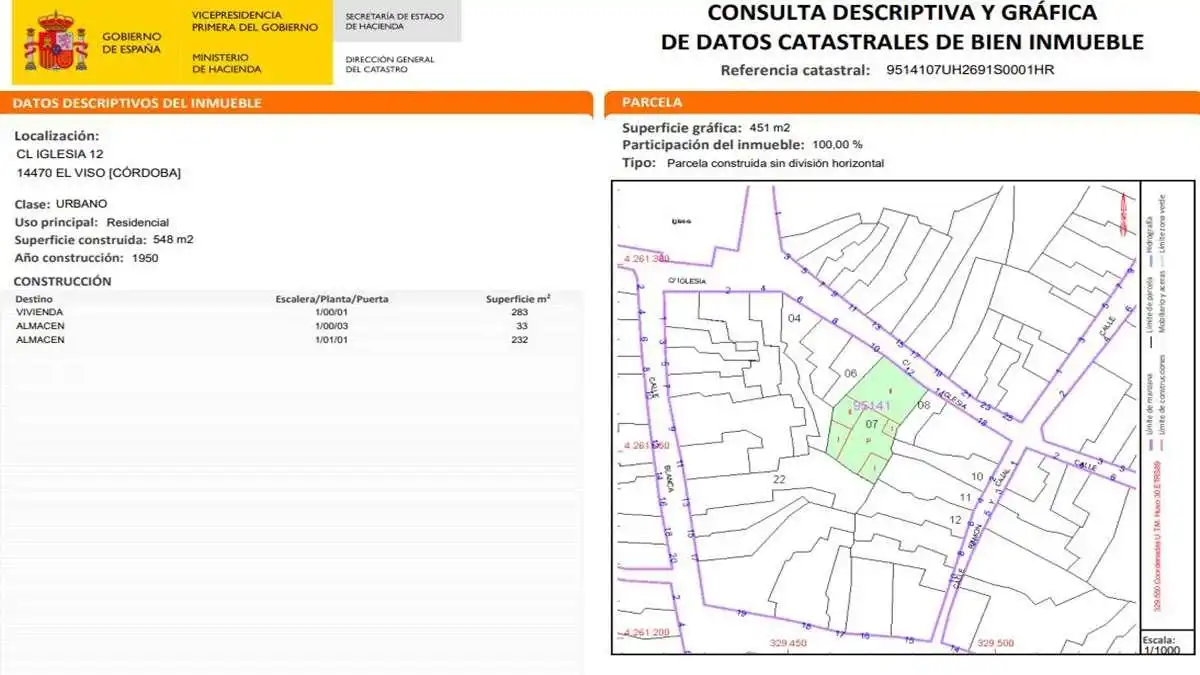
Task: Click the 'Escalera/Planta/Puerta' column header
Action: click(332, 299)
